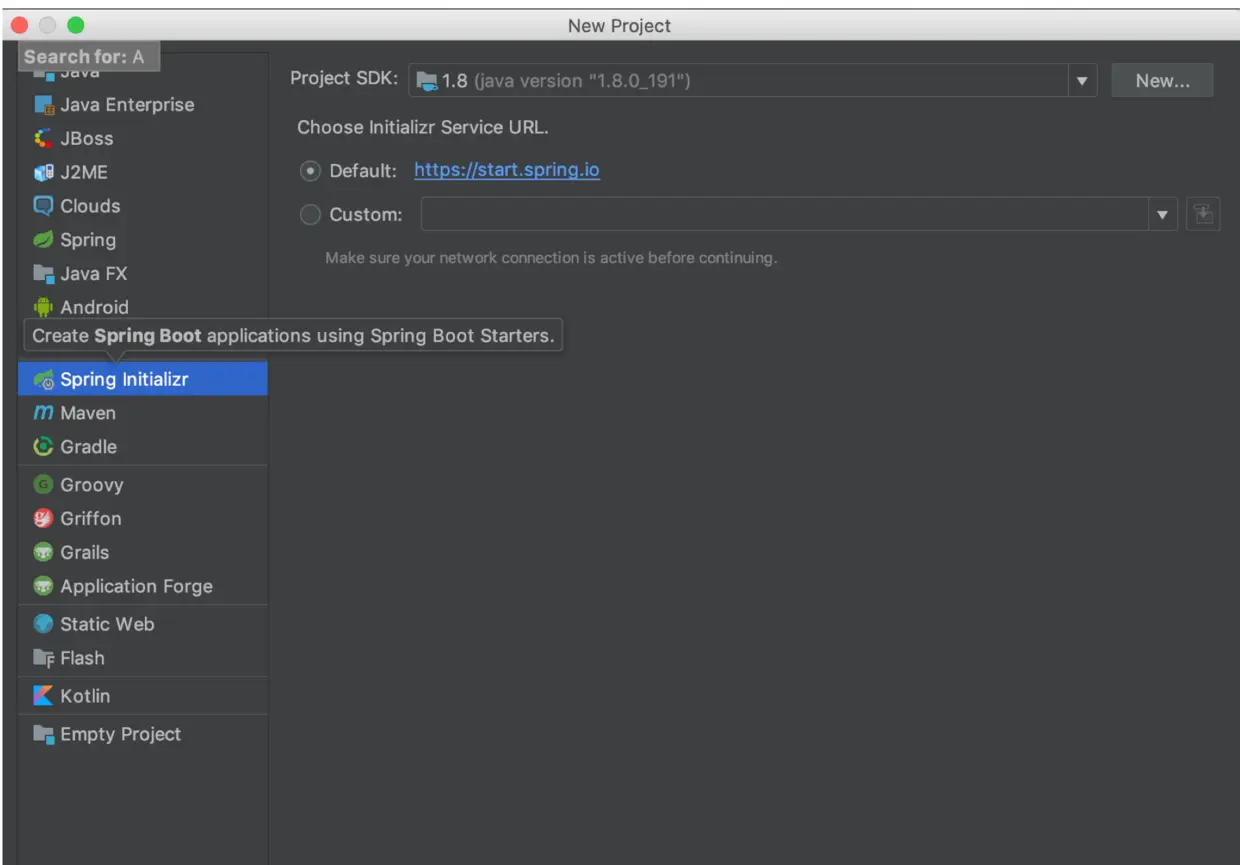The width and height of the screenshot is (1240, 865).
Task: Select Java FX project type
Action: point(143,274)
